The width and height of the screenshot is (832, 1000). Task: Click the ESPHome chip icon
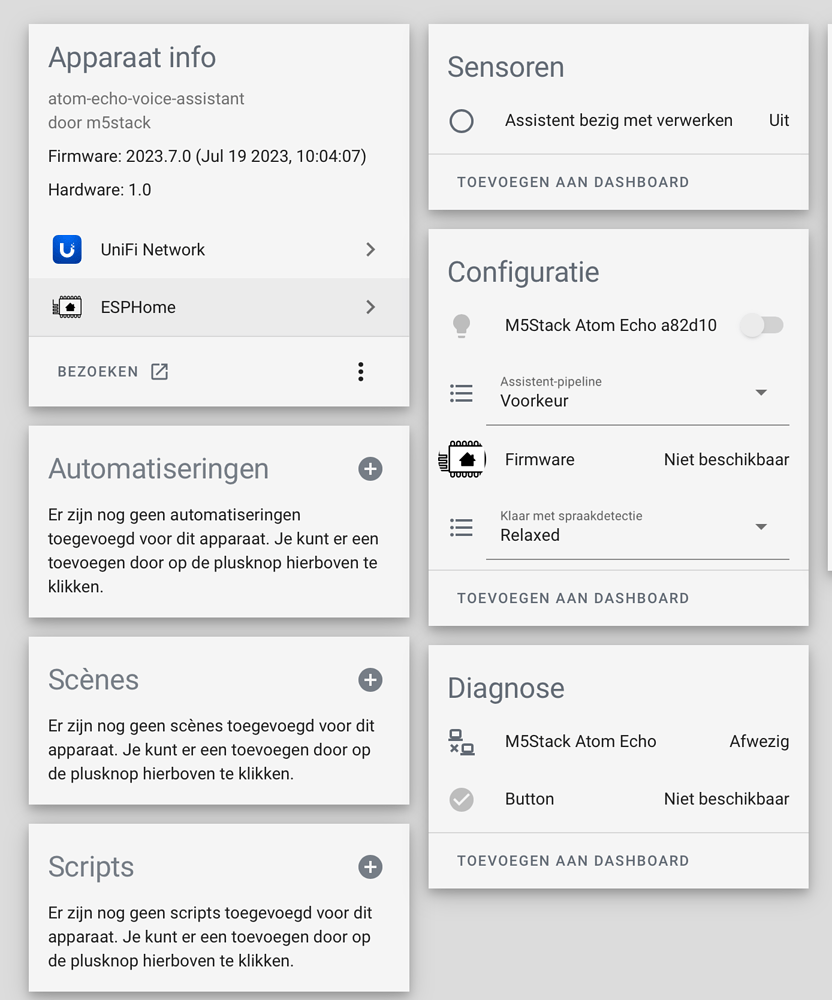coord(66,306)
